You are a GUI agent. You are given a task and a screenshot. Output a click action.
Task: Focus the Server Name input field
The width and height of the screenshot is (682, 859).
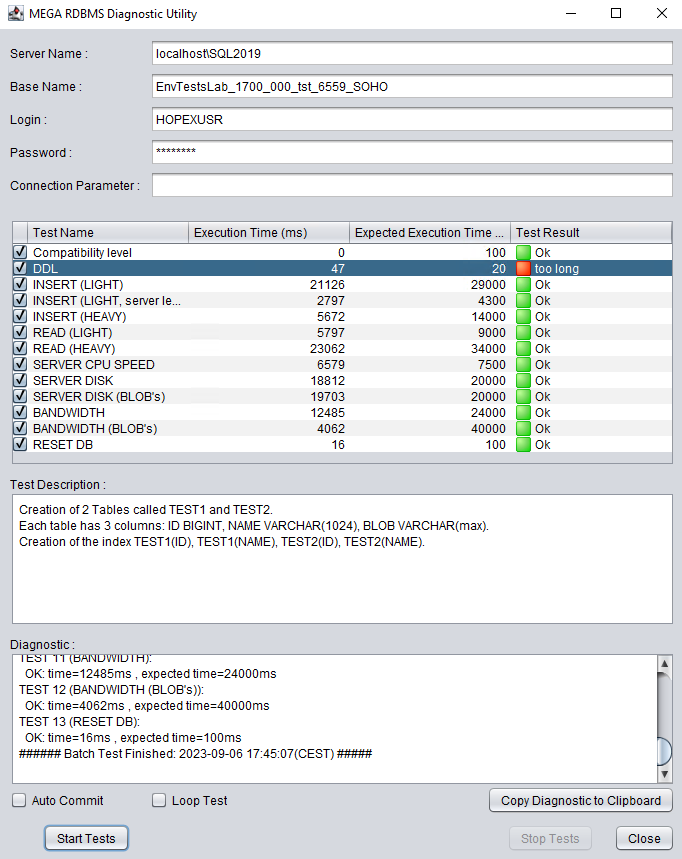point(412,54)
